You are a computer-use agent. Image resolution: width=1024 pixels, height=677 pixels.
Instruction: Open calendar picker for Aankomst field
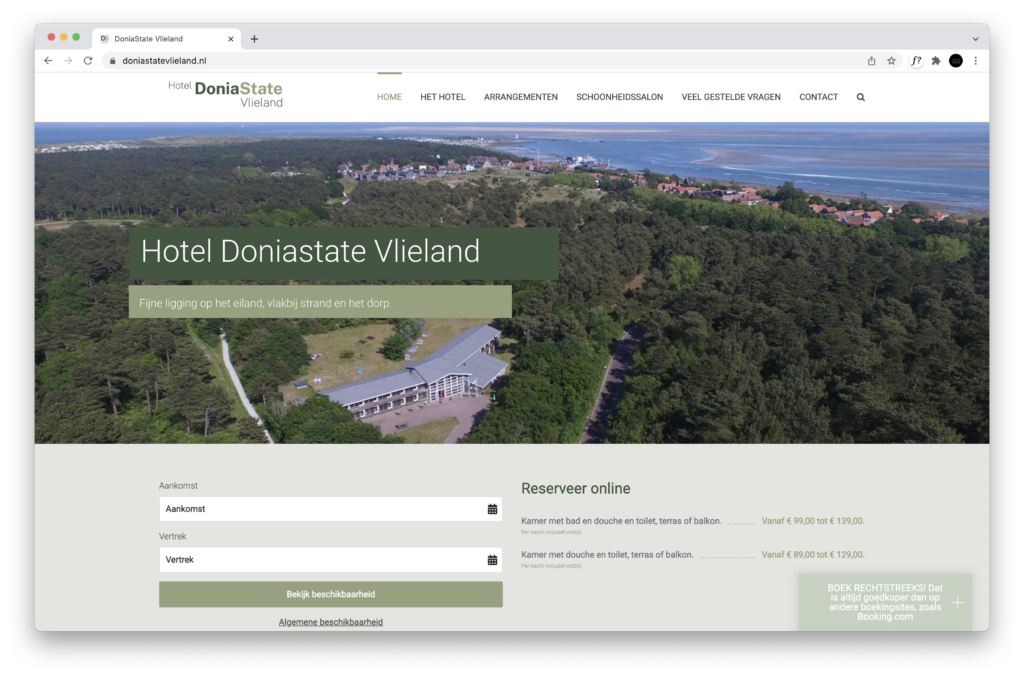coord(492,509)
